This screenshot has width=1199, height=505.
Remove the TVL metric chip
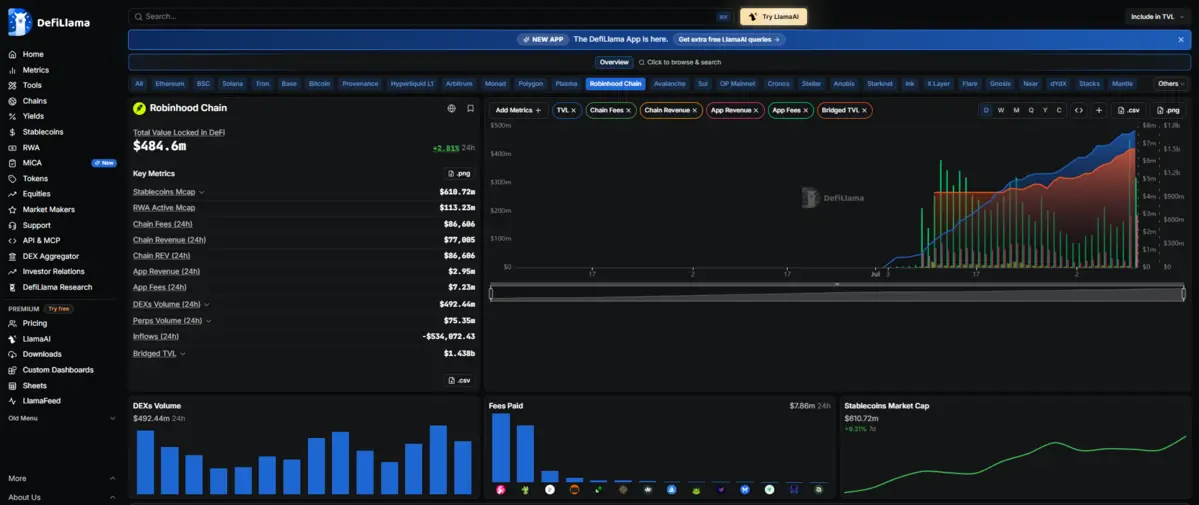coord(574,111)
